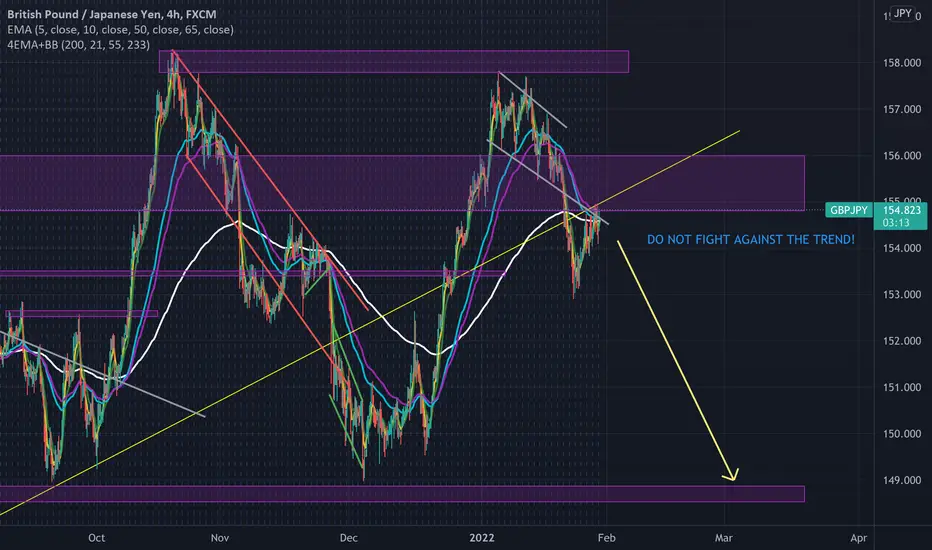
Task: Click the Mar label on time axis
Action: (x=723, y=538)
